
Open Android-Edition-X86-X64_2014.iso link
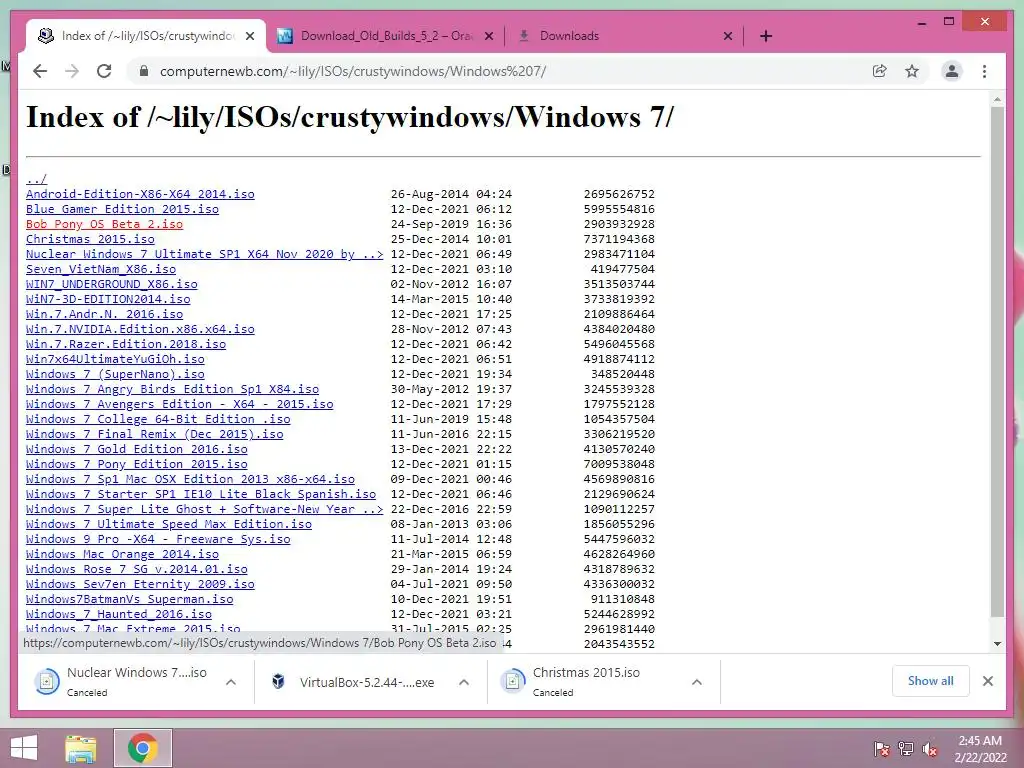(x=140, y=194)
